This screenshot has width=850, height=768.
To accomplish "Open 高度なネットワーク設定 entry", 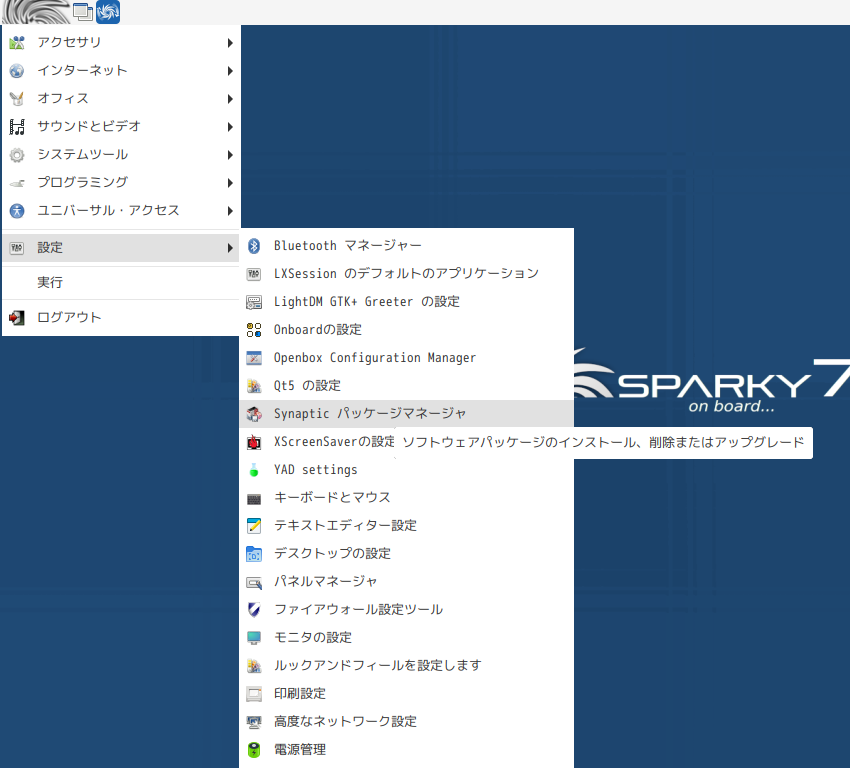I will (406, 722).
